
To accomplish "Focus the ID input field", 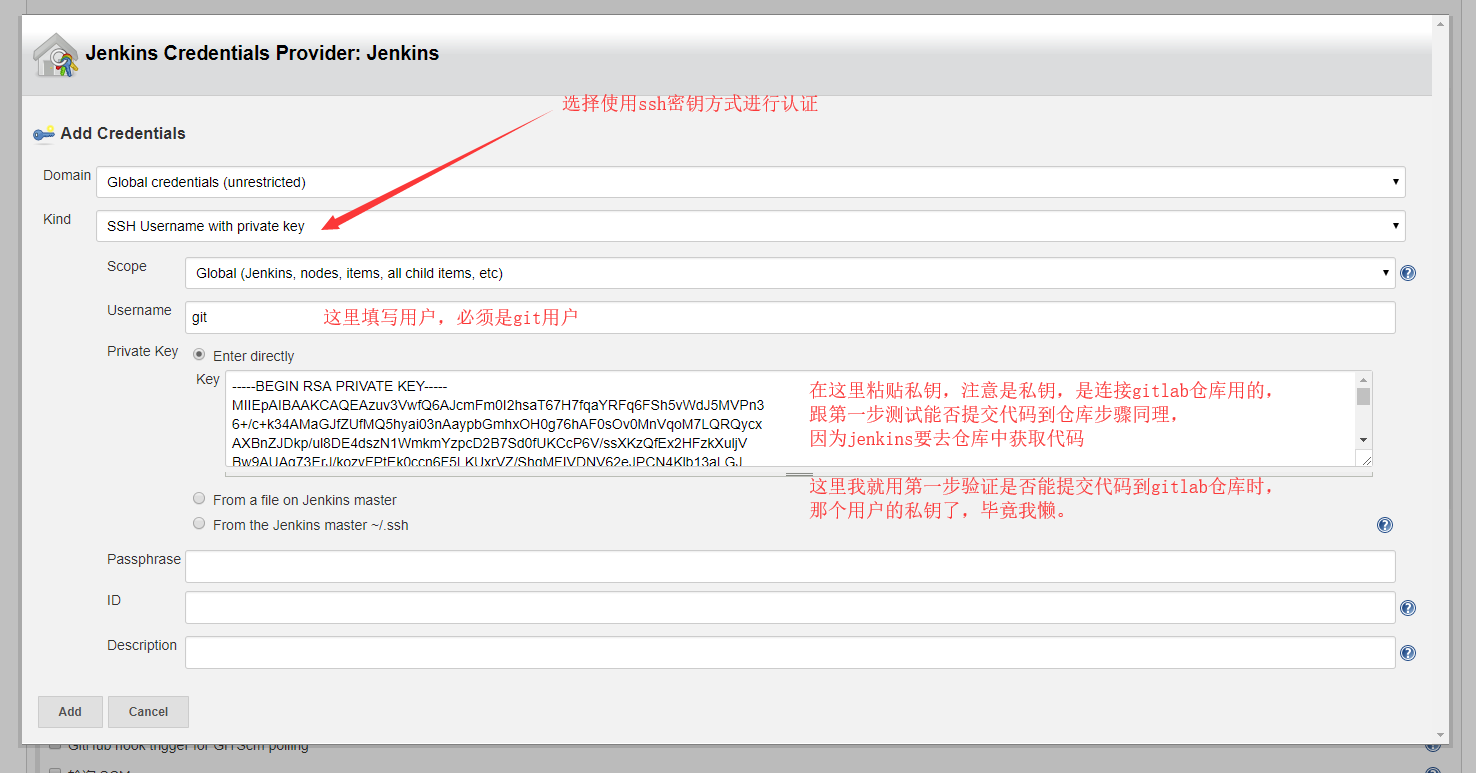I will (x=790, y=608).
